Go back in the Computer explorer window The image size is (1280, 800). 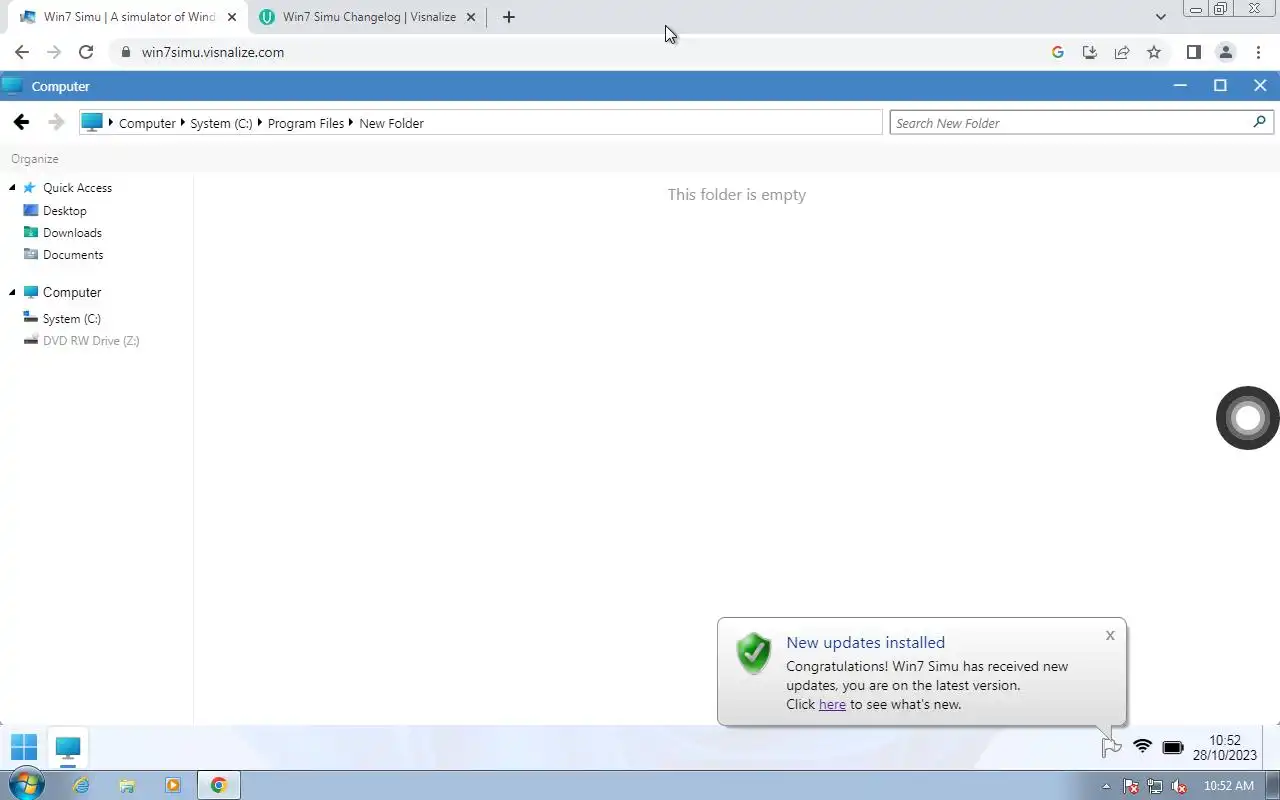pyautogui.click(x=21, y=122)
